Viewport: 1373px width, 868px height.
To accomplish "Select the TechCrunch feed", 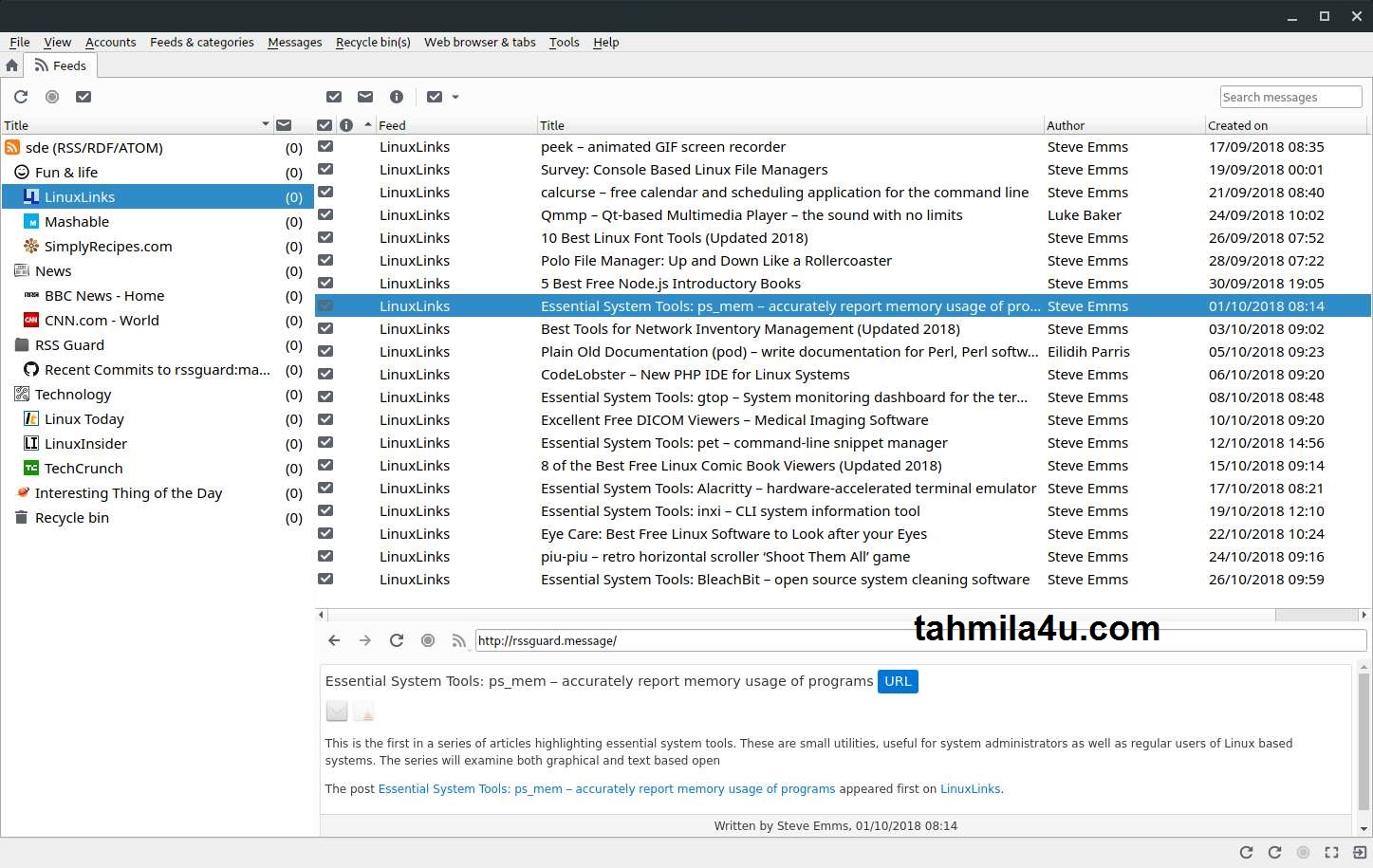I will click(x=158, y=468).
